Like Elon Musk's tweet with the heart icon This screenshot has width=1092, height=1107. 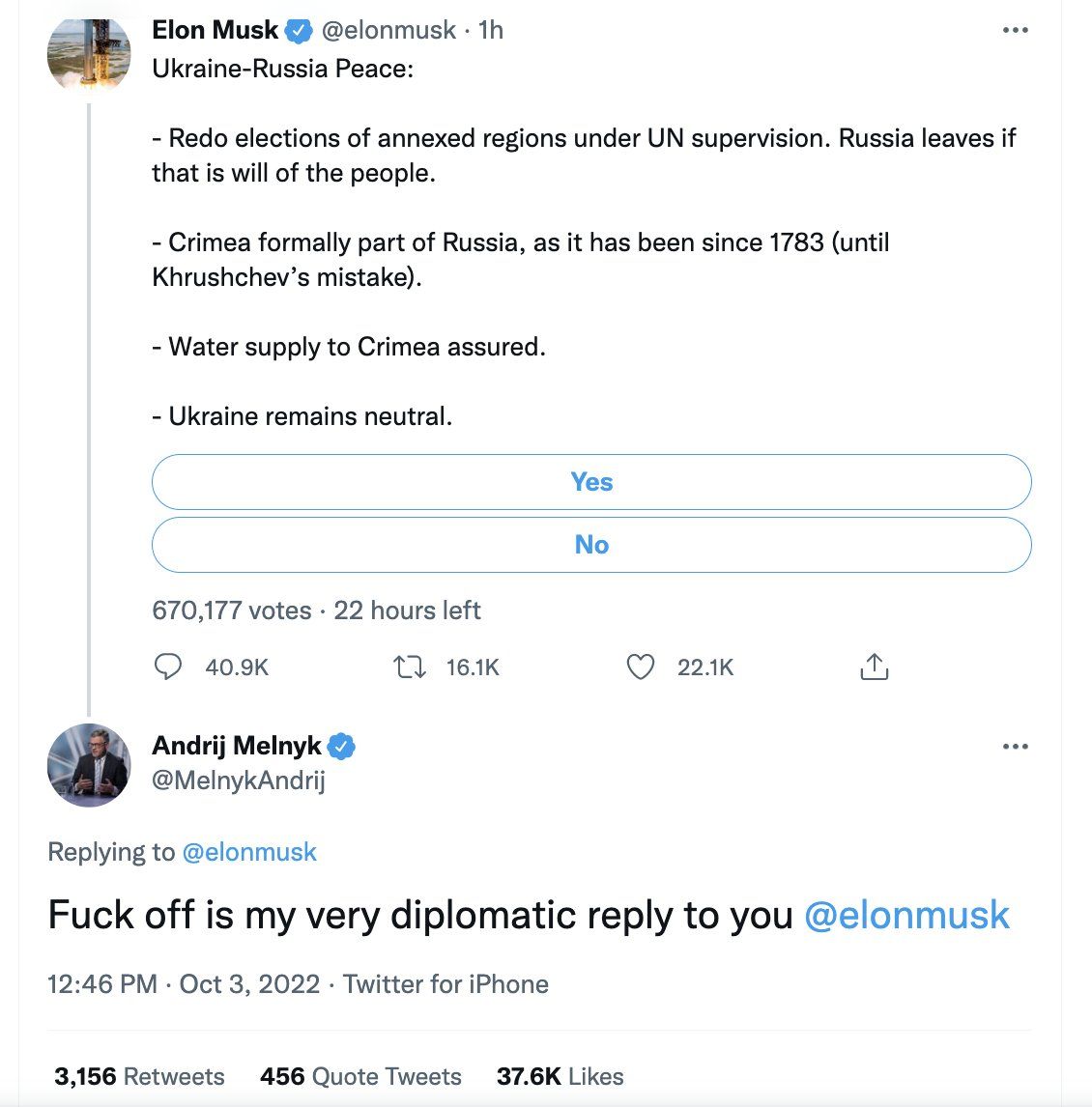[x=641, y=667]
